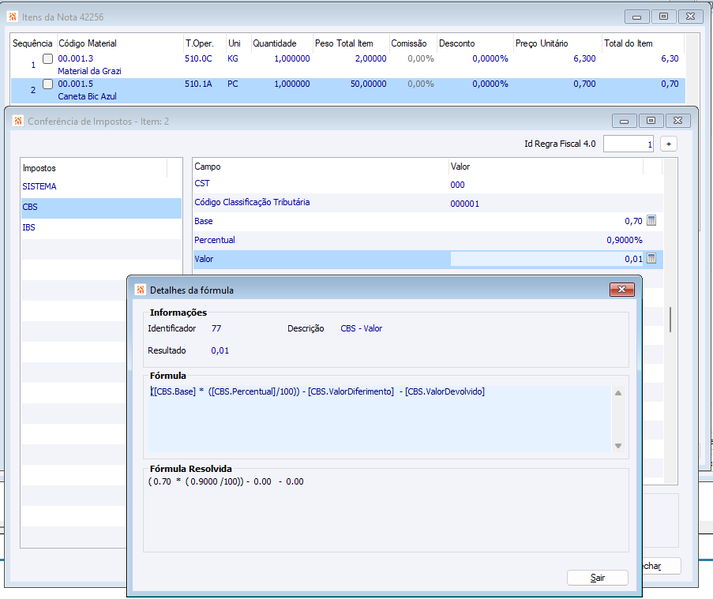This screenshot has height=599, width=713.
Task: Click the Id Regra Fiscal 4.0 input field
Action: (x=628, y=144)
